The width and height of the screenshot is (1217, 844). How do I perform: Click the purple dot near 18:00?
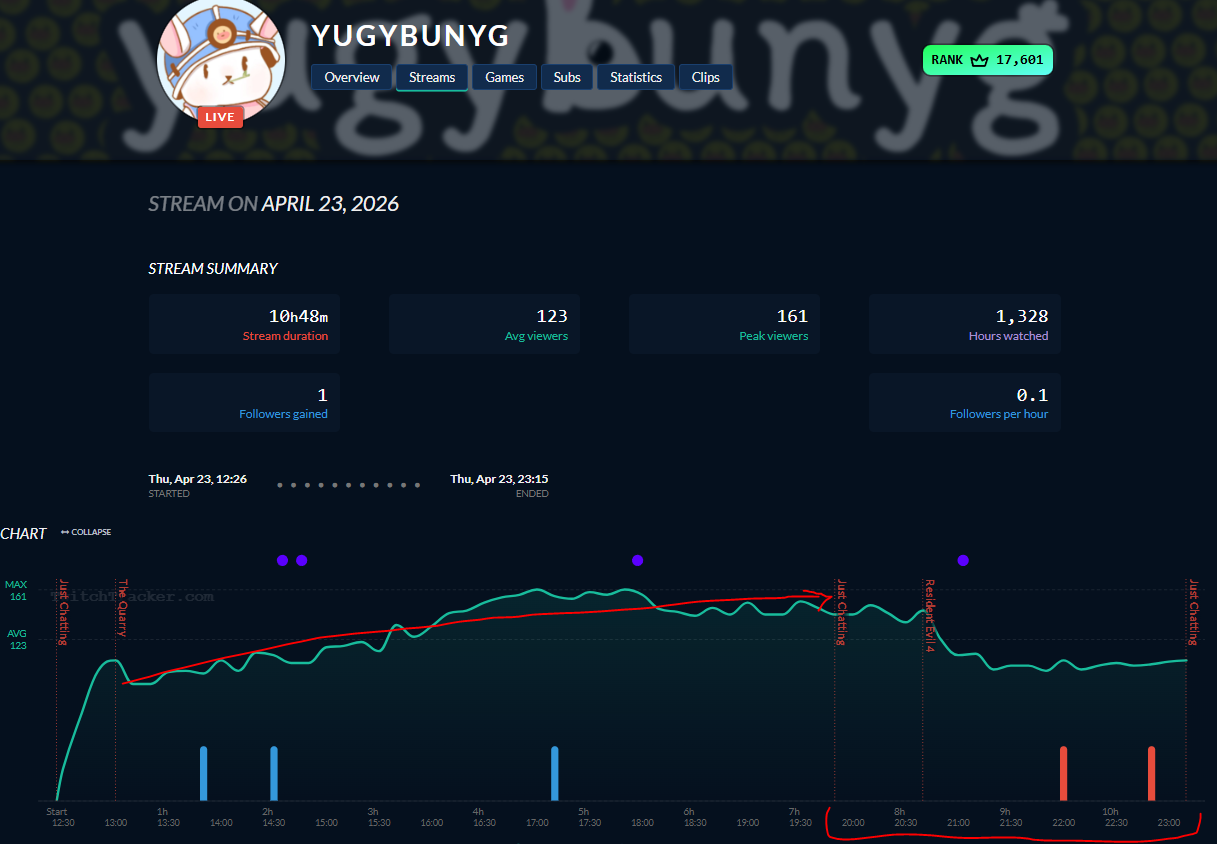point(638,560)
